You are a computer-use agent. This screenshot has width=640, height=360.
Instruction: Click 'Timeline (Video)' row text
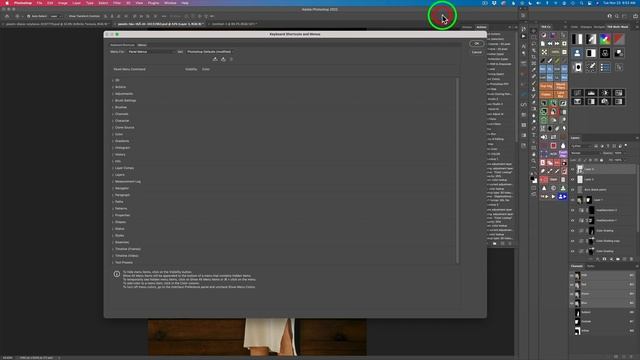point(127,256)
